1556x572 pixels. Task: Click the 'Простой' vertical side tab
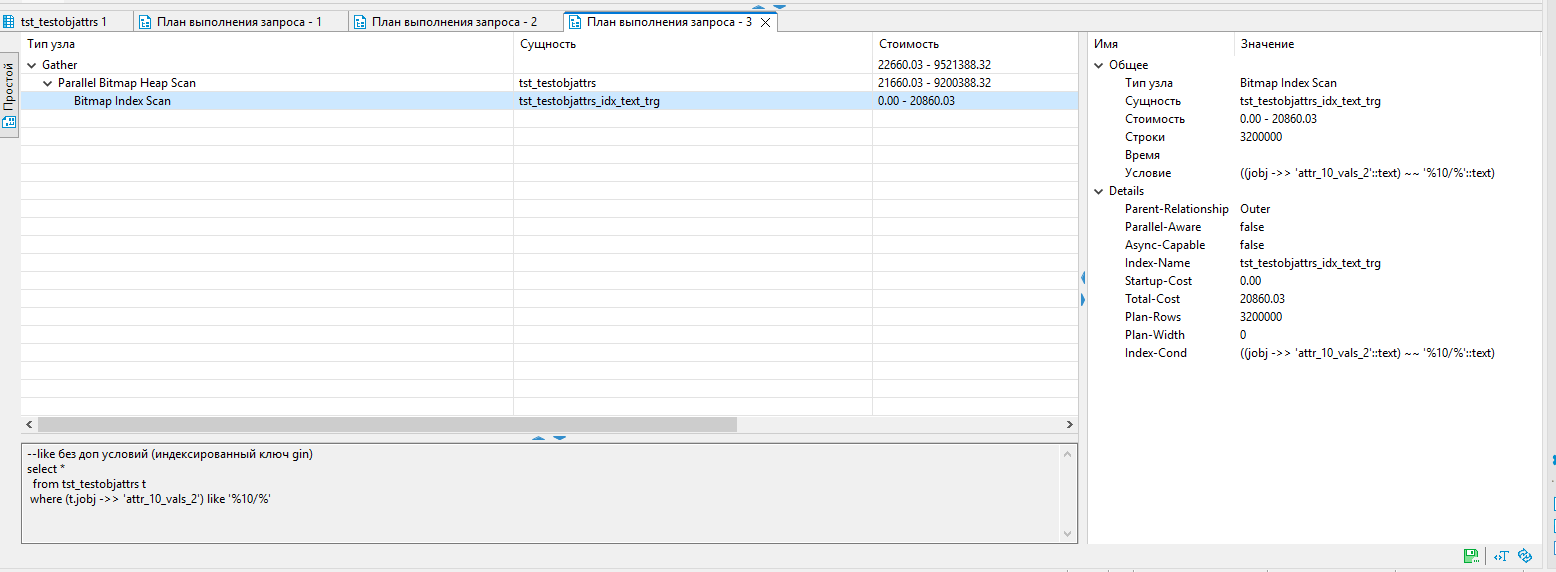tap(9, 85)
